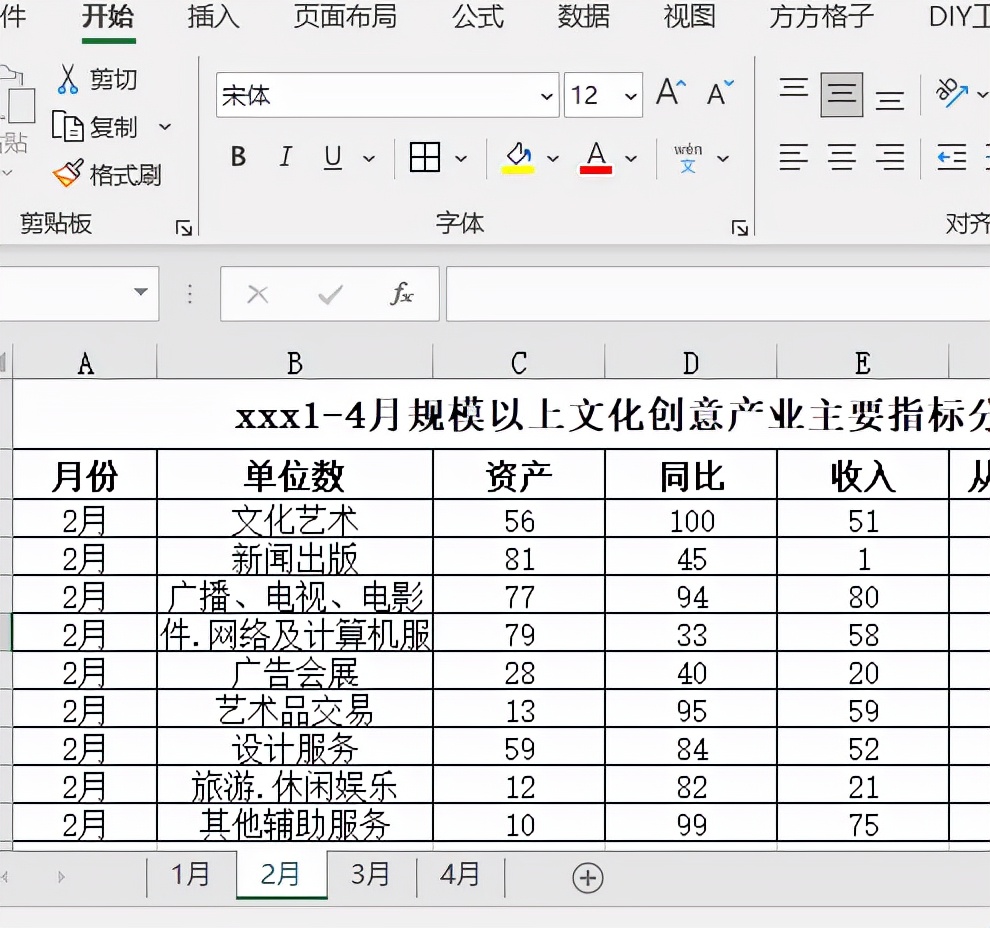The image size is (990, 928).
Task: Switch to the 3月 sheet tab
Action: click(x=370, y=874)
